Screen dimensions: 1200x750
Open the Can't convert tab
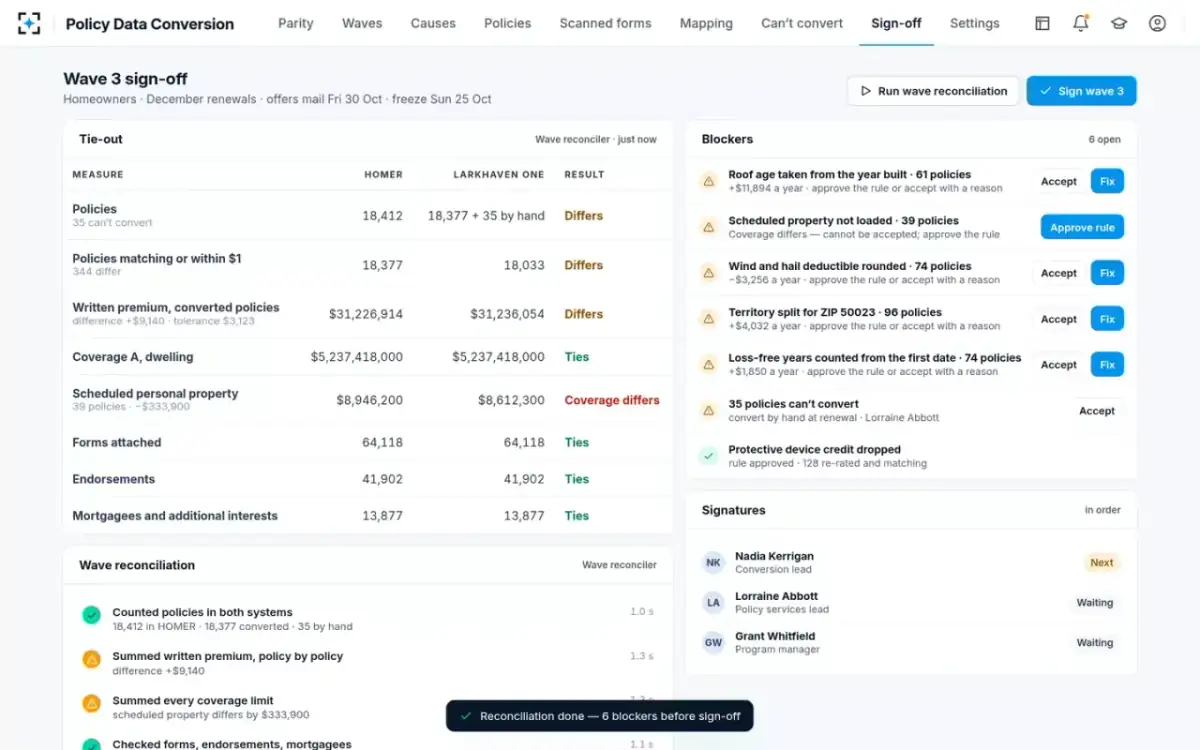pyautogui.click(x=802, y=23)
